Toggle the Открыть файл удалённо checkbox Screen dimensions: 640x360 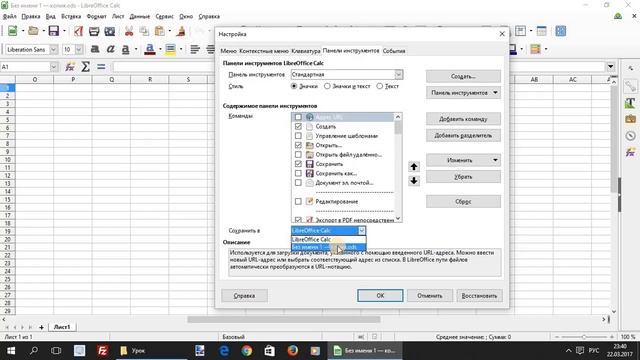[x=298, y=155]
